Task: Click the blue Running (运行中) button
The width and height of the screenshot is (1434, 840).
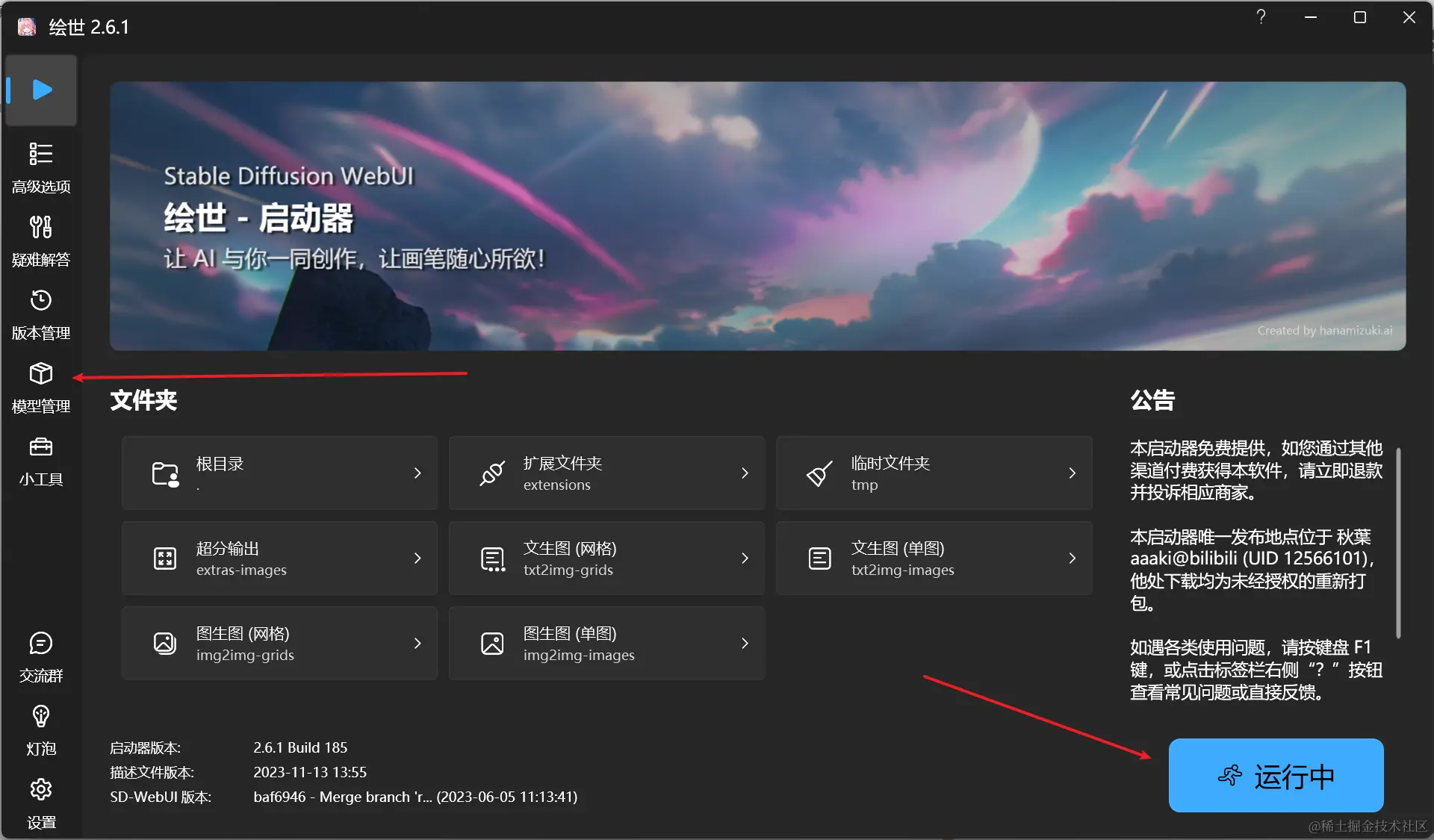Action: click(x=1276, y=776)
